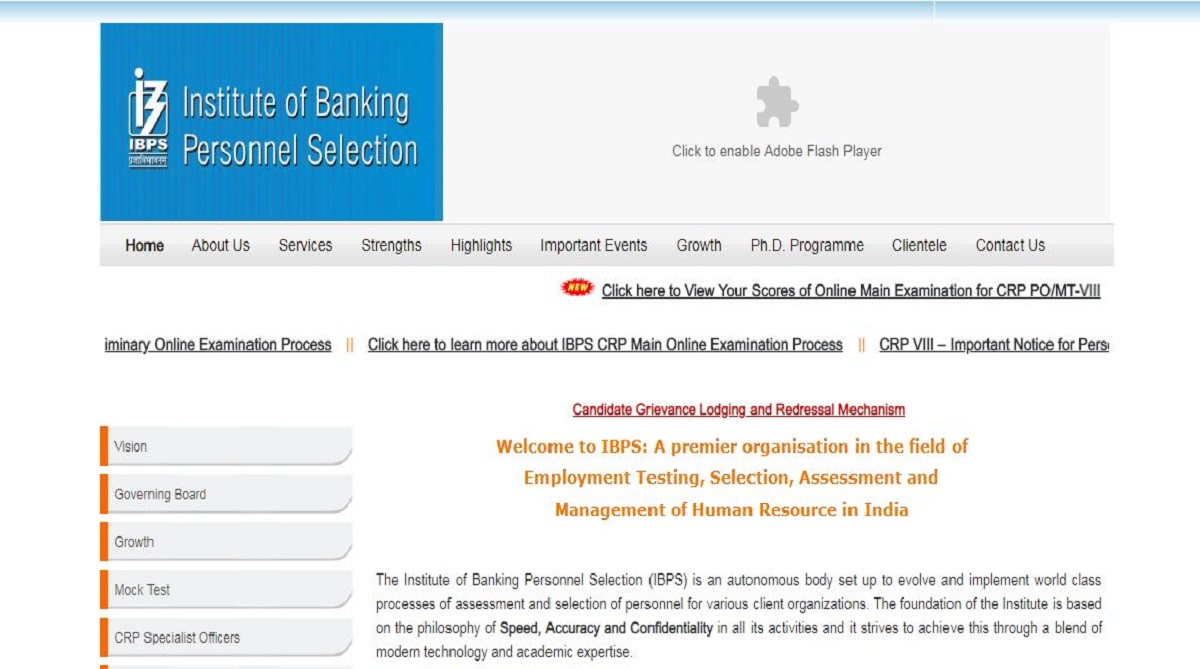This screenshot has height=669, width=1200.
Task: Click the Adobe Flash plugin puzzle icon
Action: pyautogui.click(x=777, y=103)
